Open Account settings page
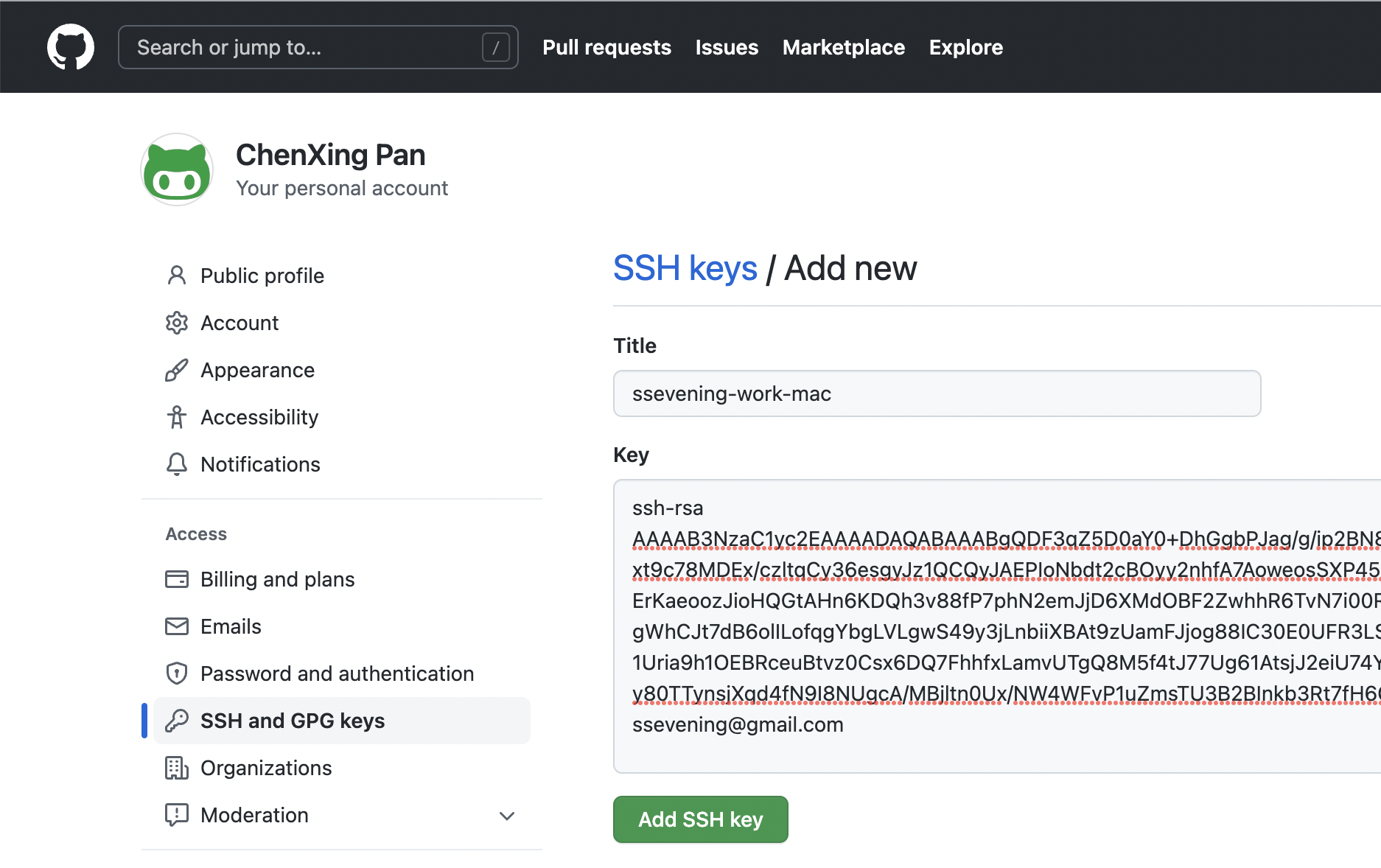The width and height of the screenshot is (1381, 868). click(x=240, y=323)
